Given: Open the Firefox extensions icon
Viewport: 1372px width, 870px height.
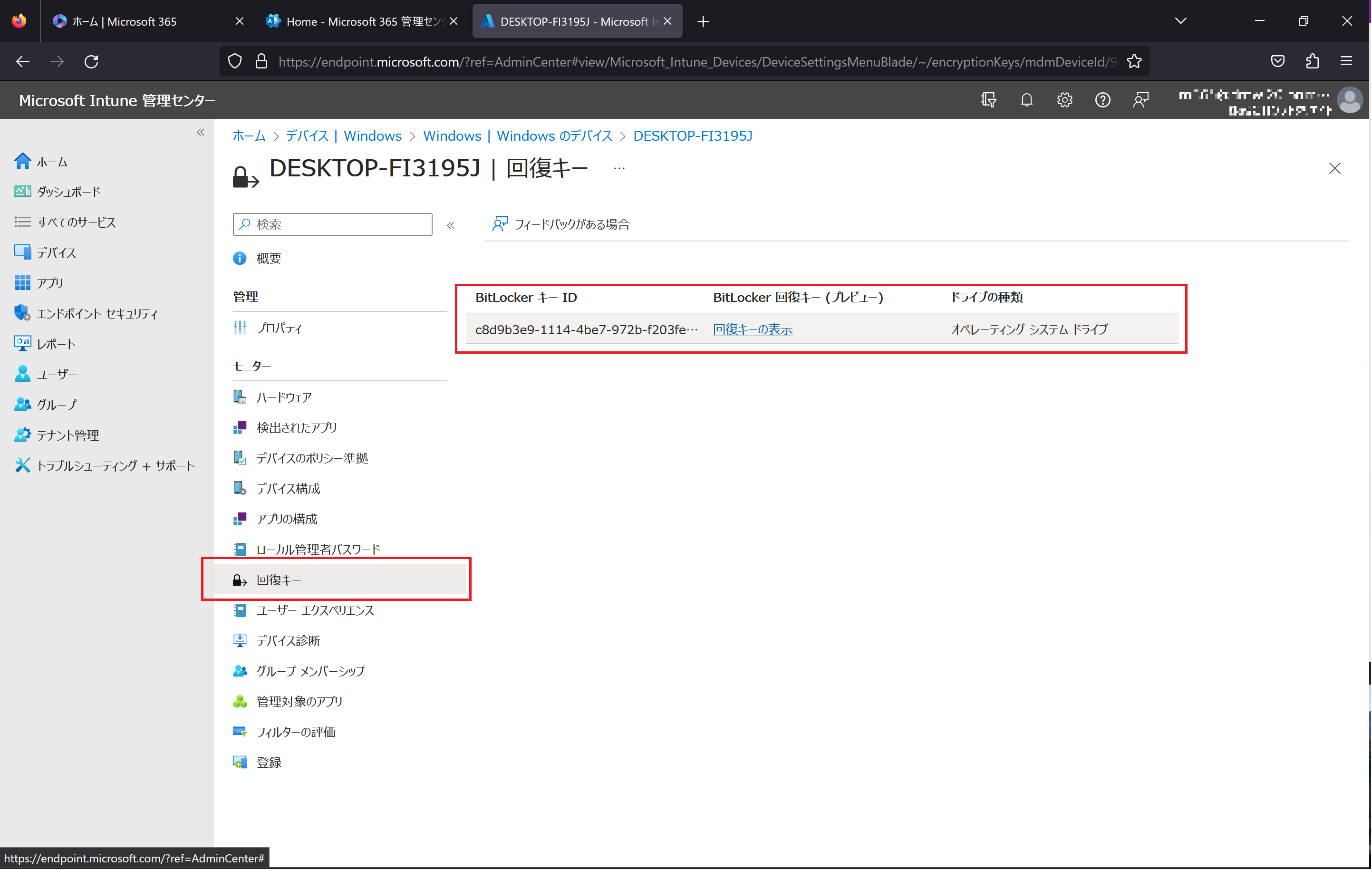Looking at the screenshot, I should point(1312,61).
